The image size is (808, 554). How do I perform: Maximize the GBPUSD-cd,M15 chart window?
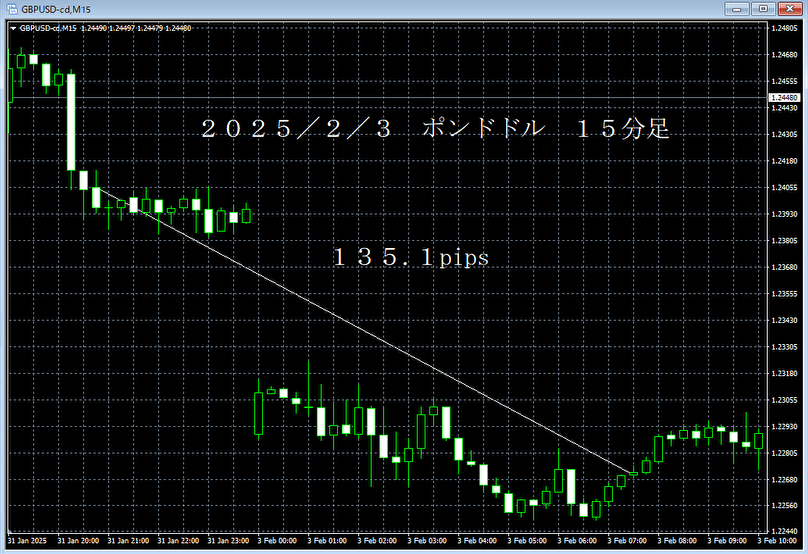pos(763,9)
